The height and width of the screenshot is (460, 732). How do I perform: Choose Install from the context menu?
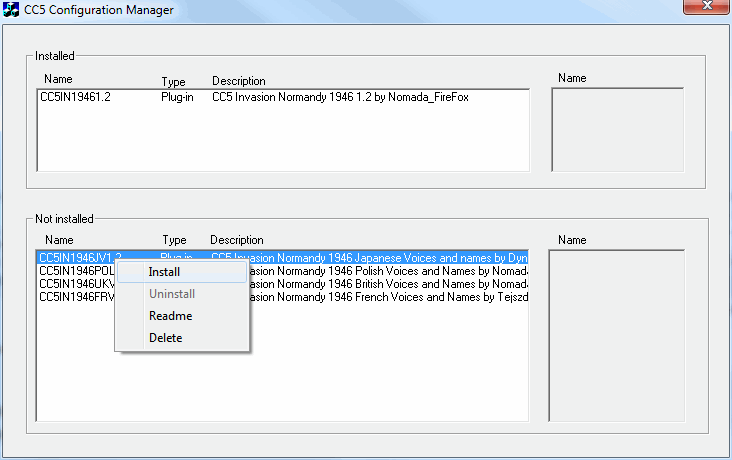pos(164,272)
